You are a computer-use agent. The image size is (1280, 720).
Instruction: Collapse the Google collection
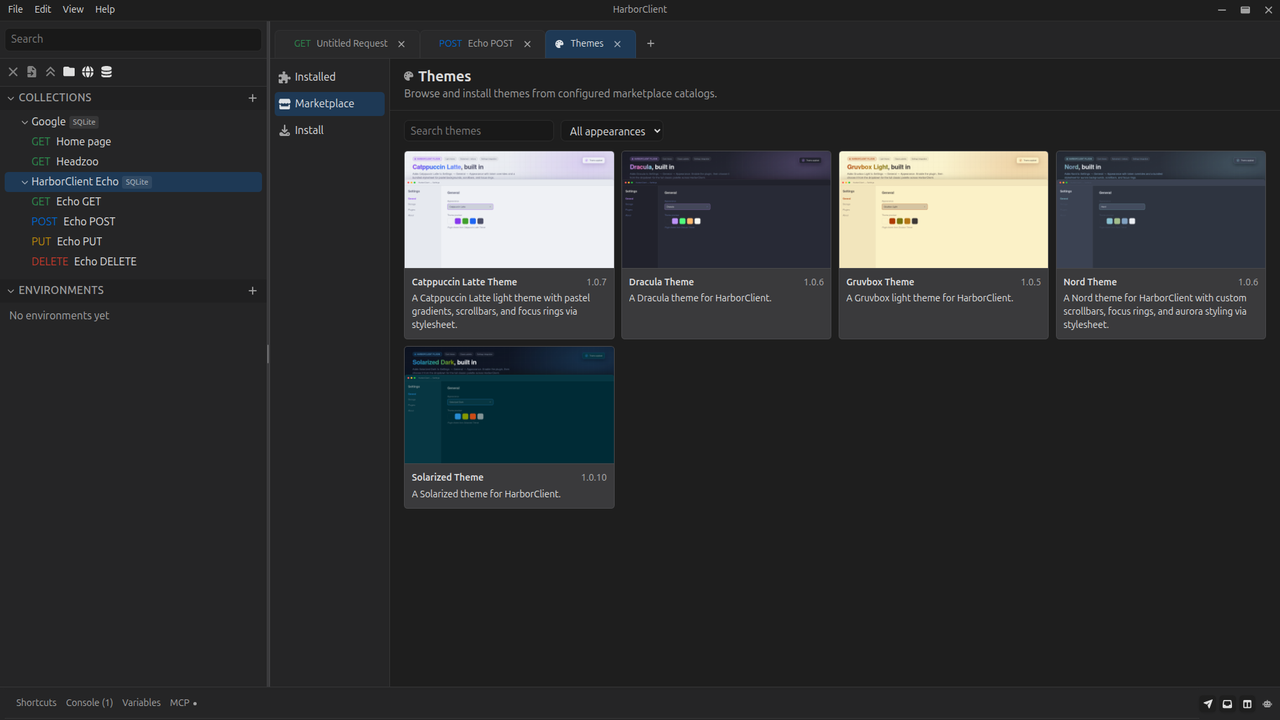[x=25, y=122]
